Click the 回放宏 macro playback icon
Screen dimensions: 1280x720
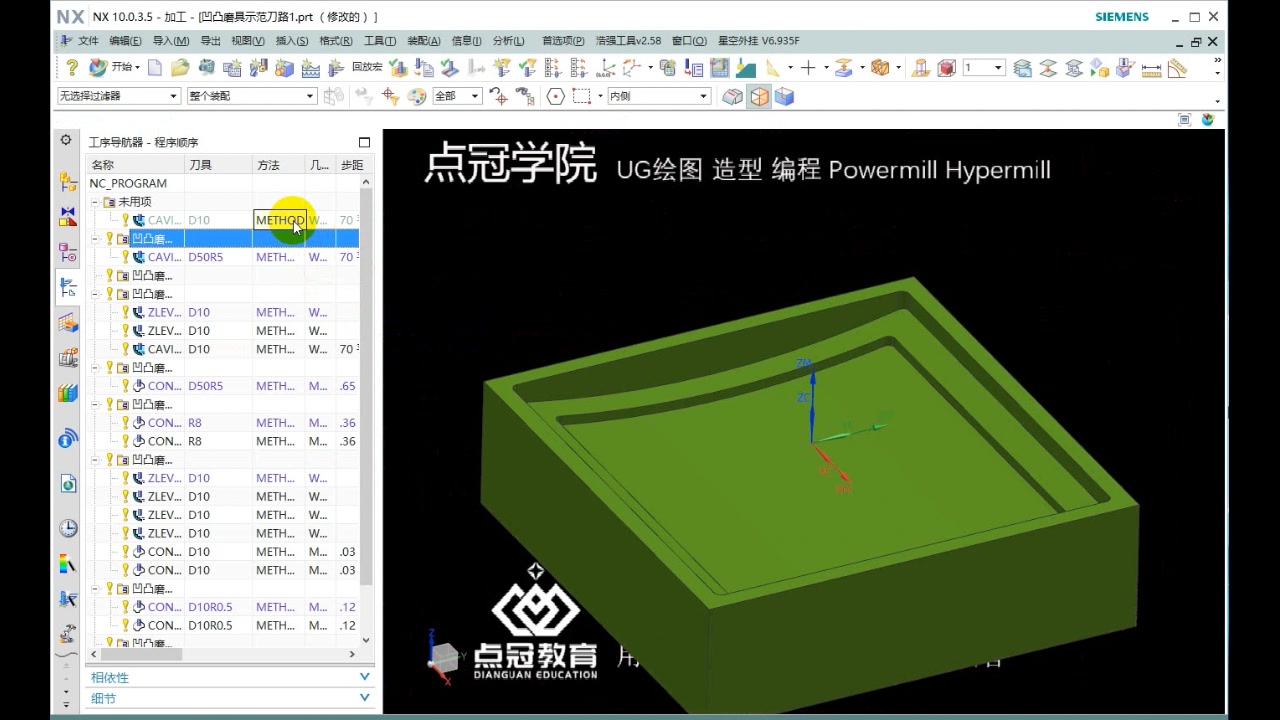[x=366, y=68]
